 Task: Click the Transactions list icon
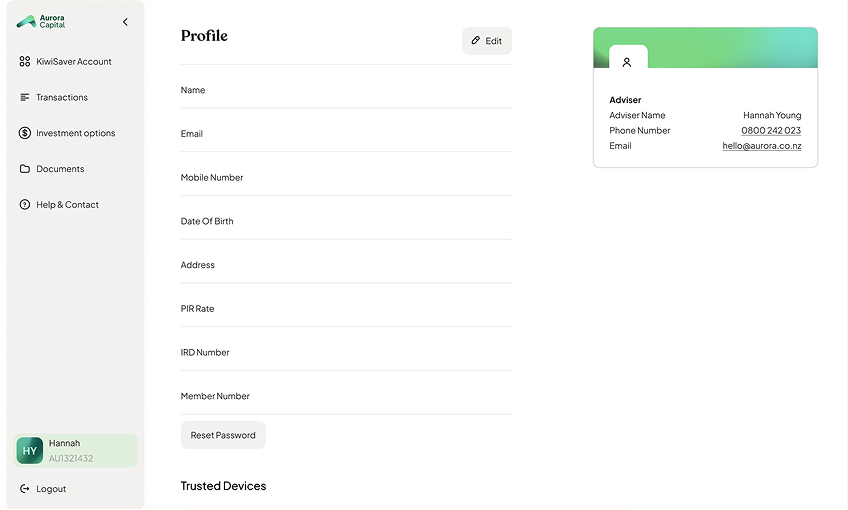[x=25, y=97]
